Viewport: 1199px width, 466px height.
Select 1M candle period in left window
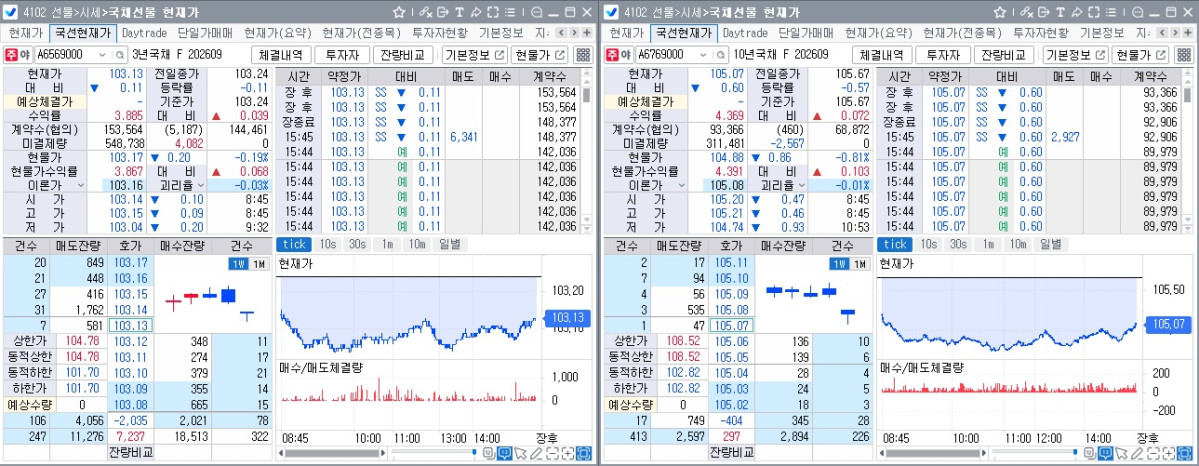(259, 264)
